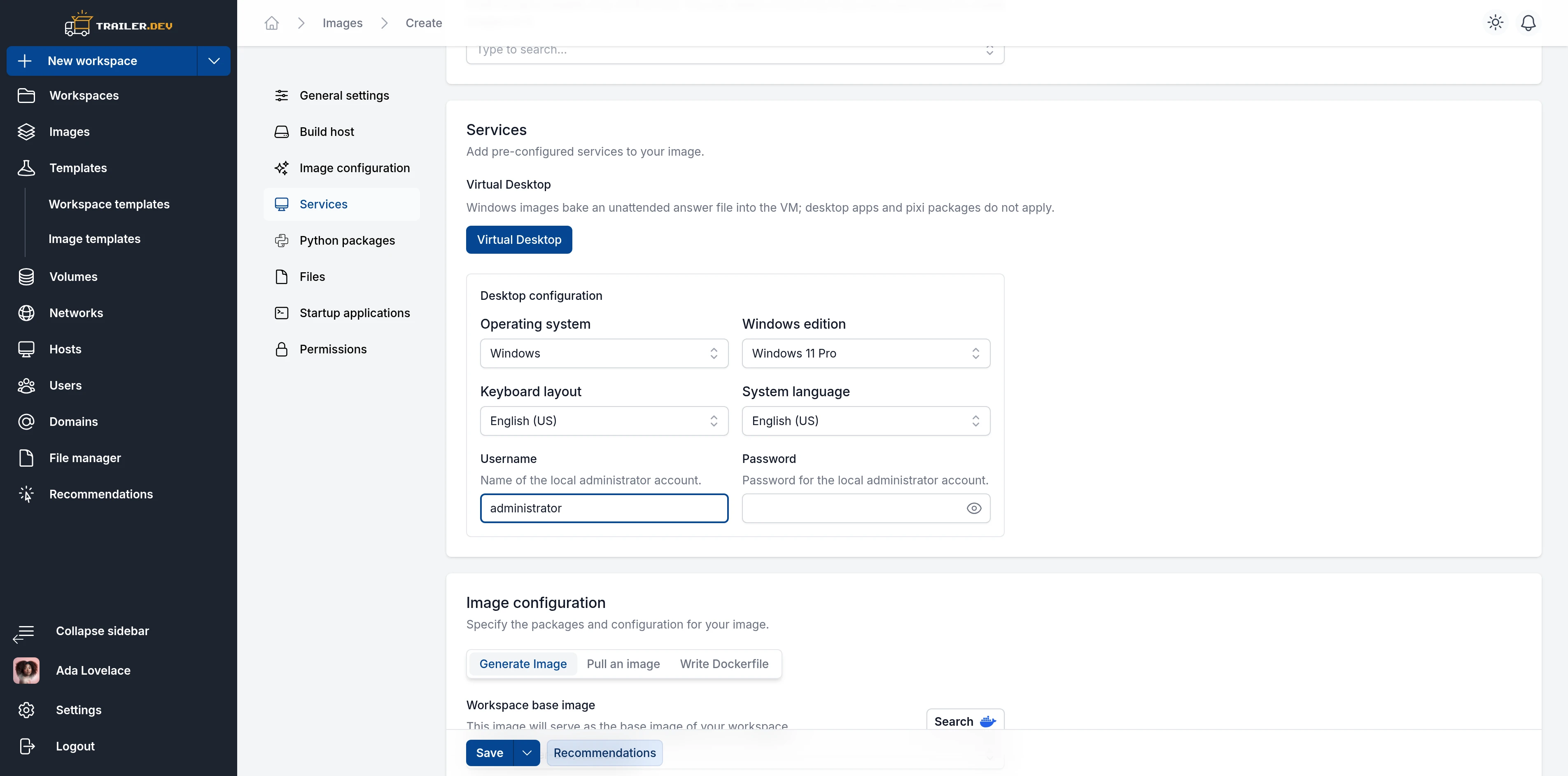The height and width of the screenshot is (776, 1568).
Task: Click the Recommendations button beside Save
Action: [x=604, y=753]
